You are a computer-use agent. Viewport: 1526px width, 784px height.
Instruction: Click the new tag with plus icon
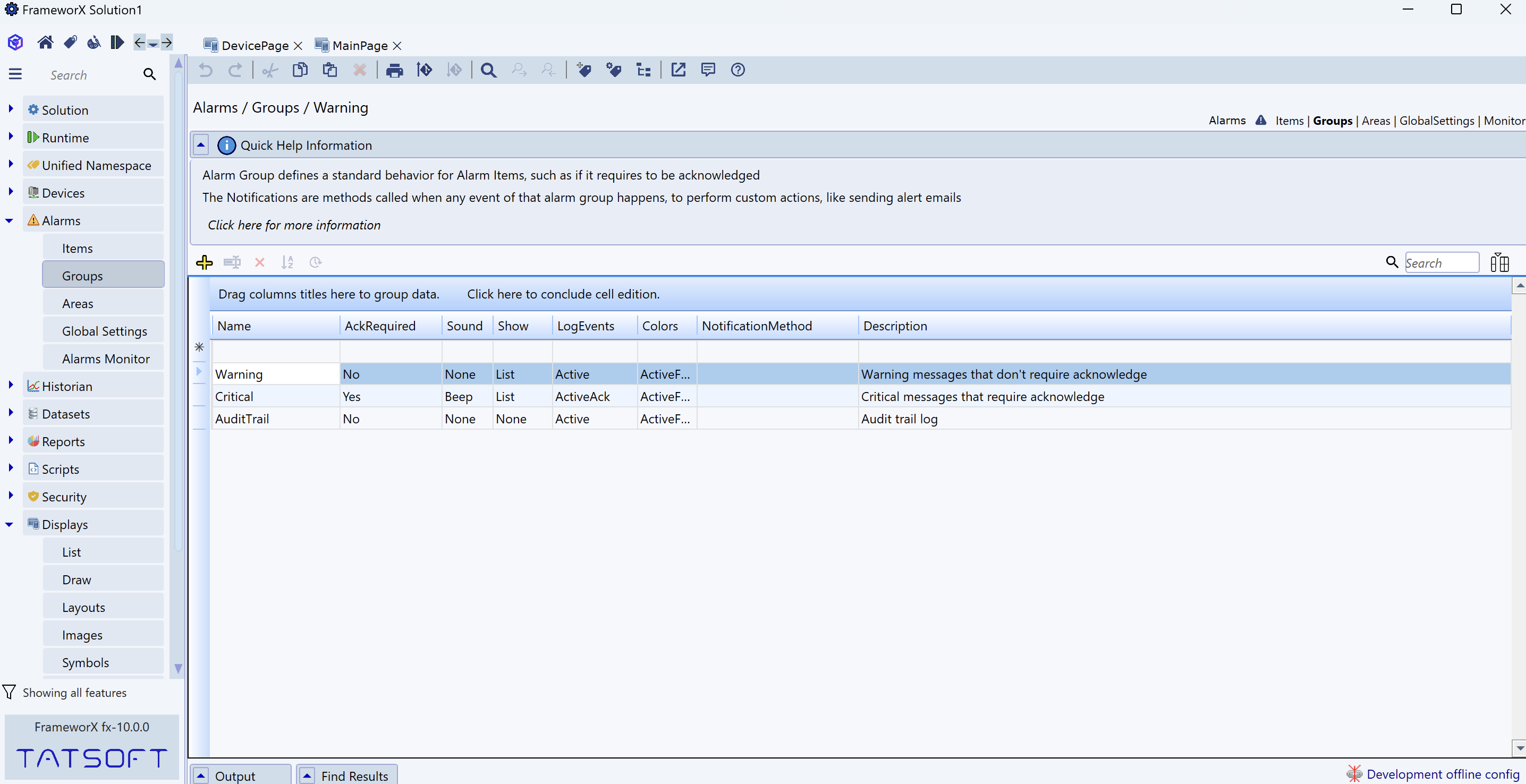pos(583,70)
